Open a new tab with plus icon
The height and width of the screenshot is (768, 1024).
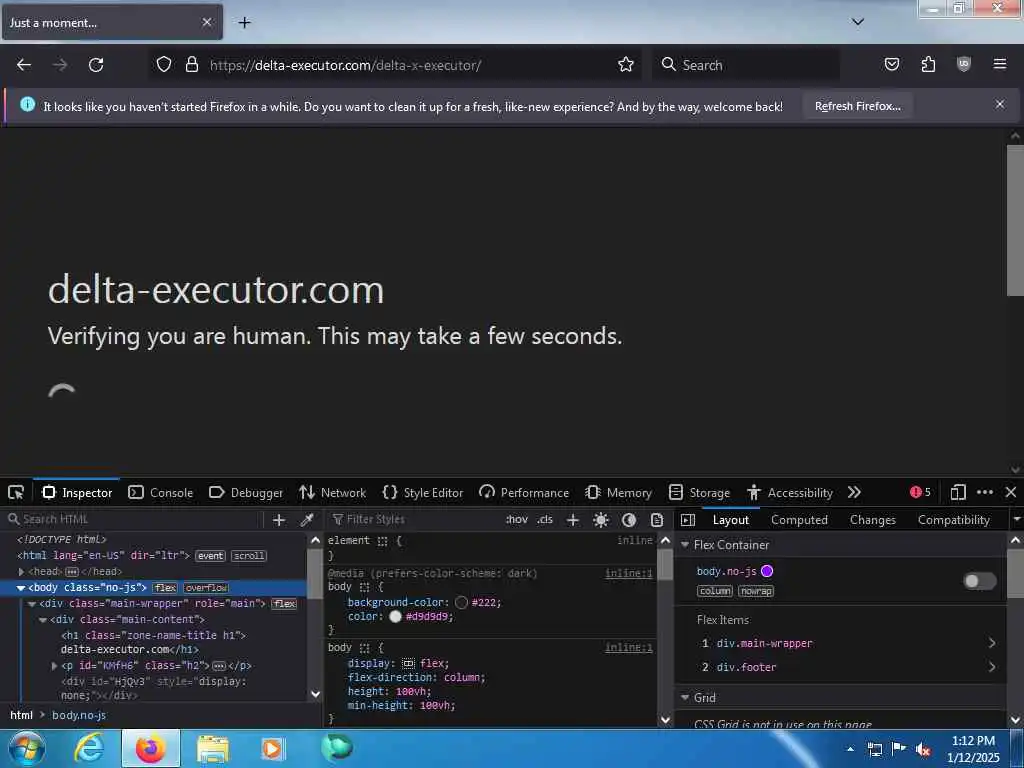pos(244,23)
